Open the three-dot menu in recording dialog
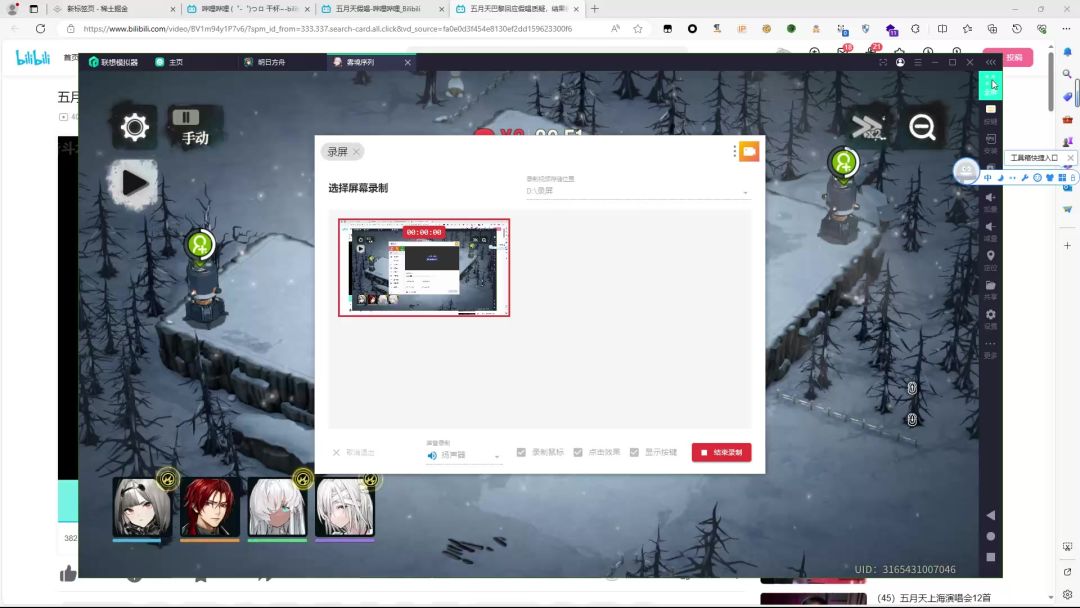 coord(735,152)
